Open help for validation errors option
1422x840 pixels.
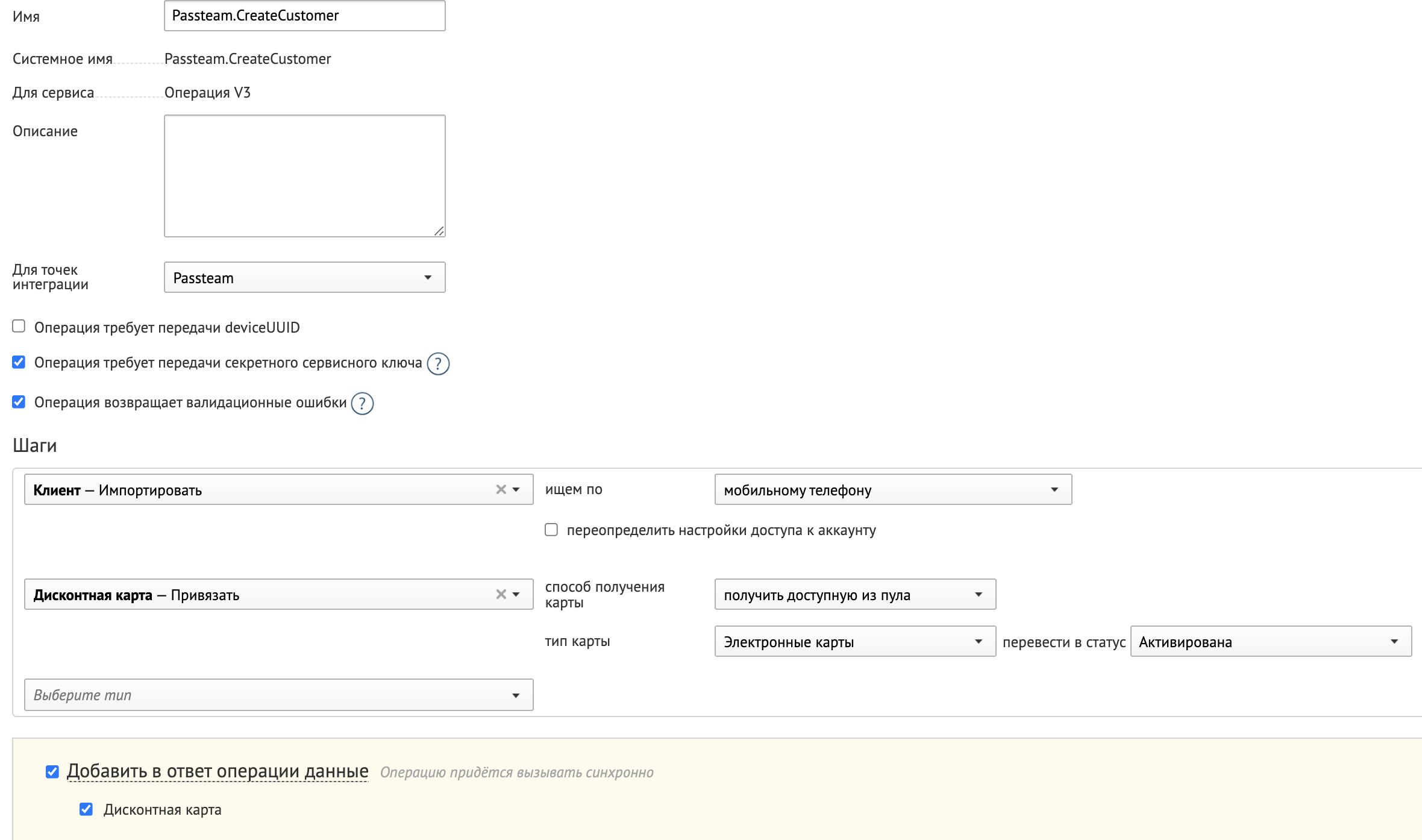(x=362, y=403)
